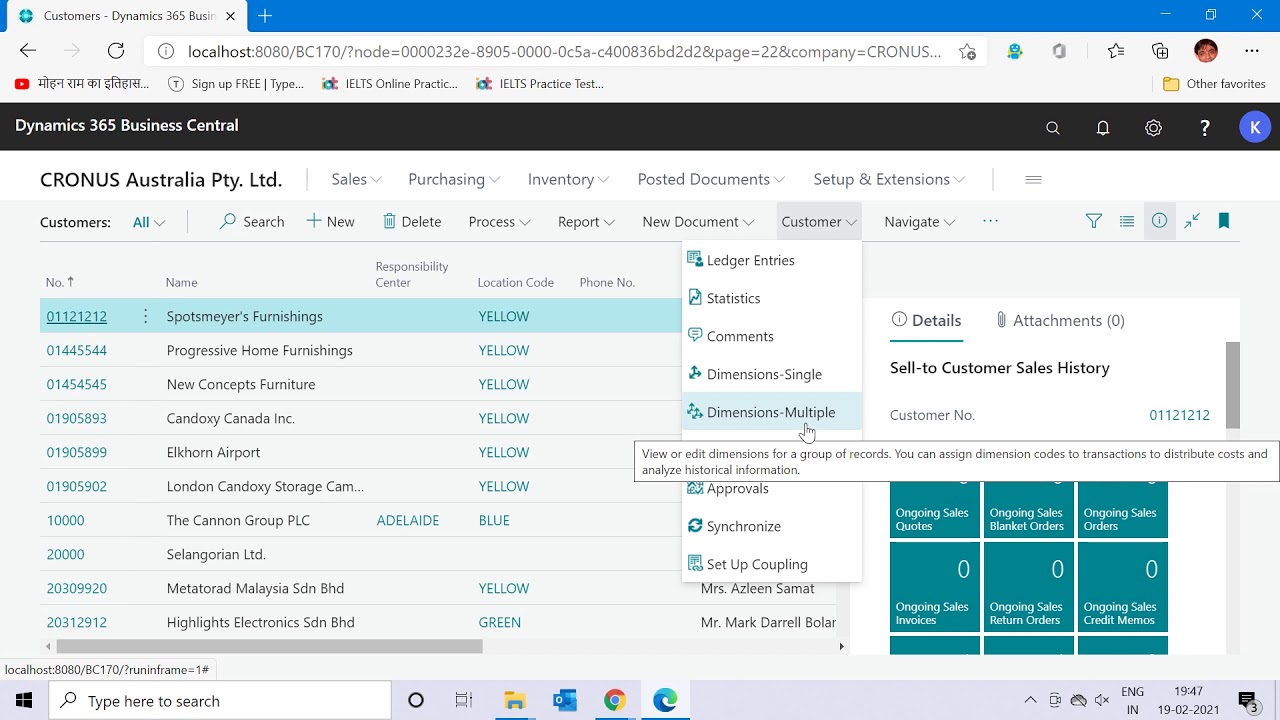Expand the Setup & Extensions menu

(889, 179)
